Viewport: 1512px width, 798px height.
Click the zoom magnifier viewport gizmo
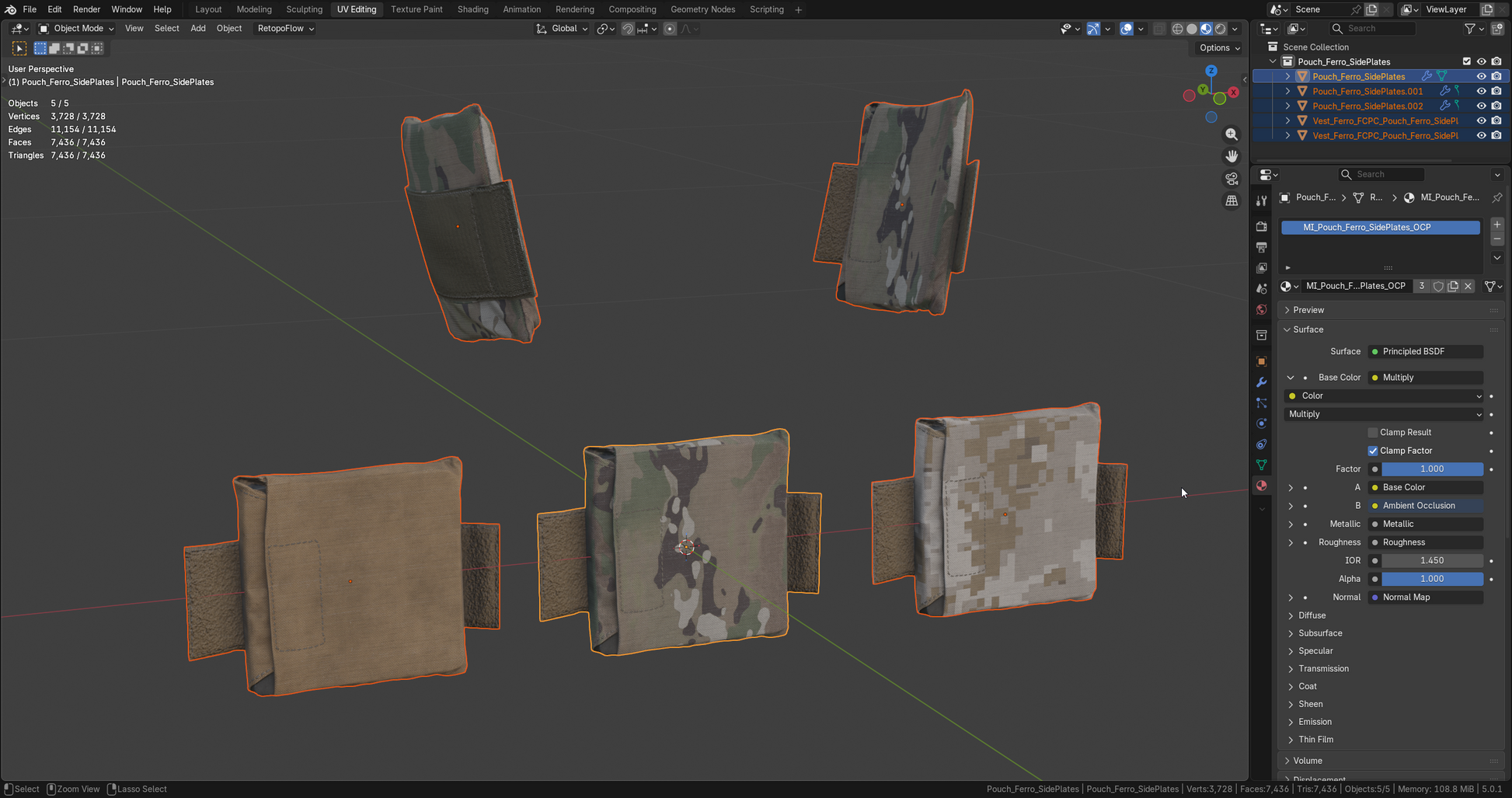(x=1232, y=134)
